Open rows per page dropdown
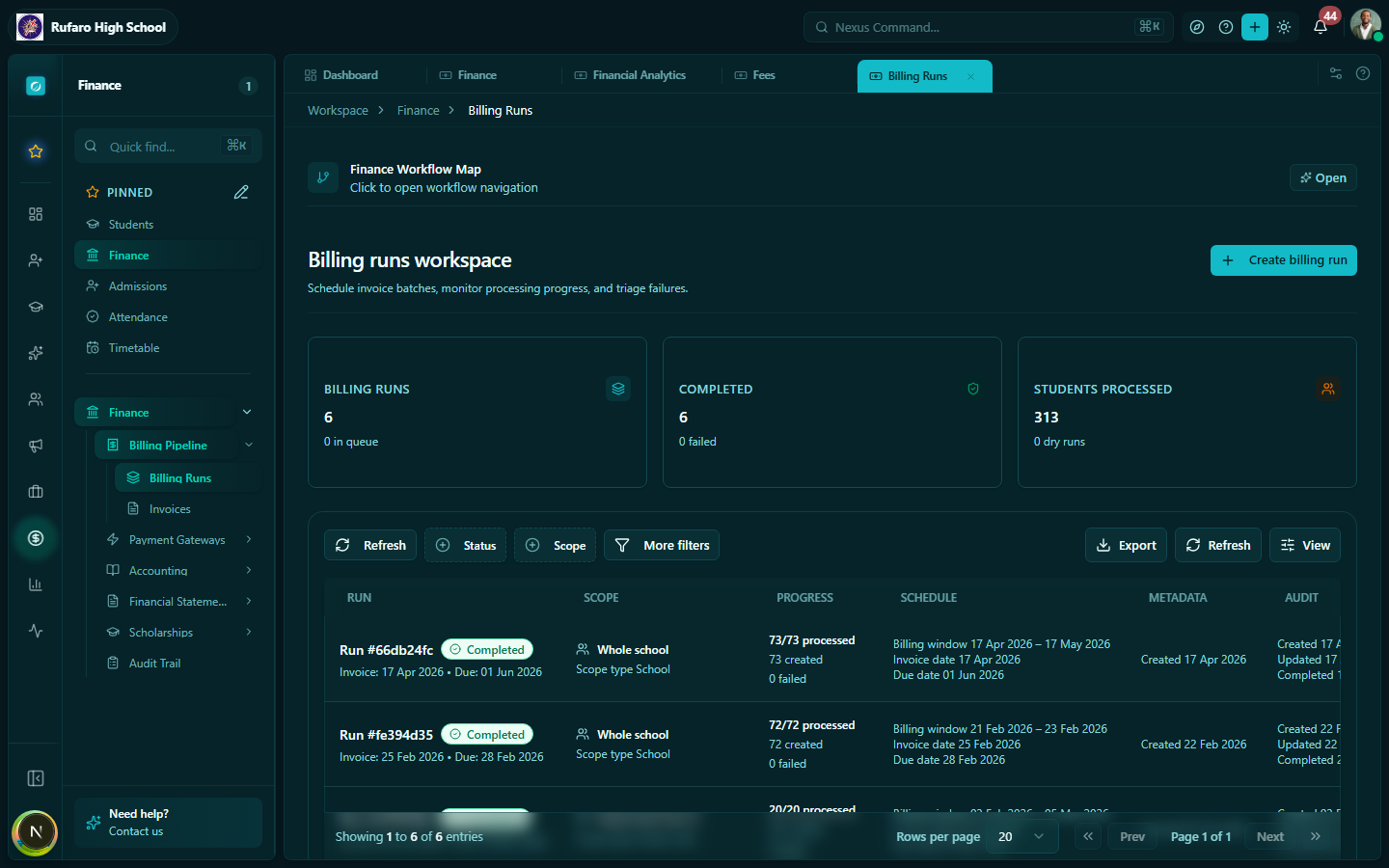The image size is (1389, 868). (x=1023, y=836)
